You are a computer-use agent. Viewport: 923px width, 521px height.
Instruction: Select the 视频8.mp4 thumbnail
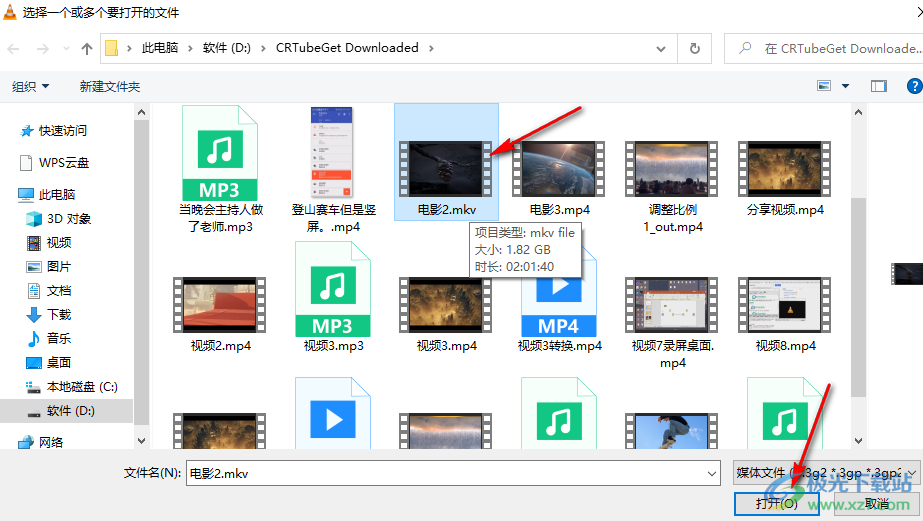point(785,305)
